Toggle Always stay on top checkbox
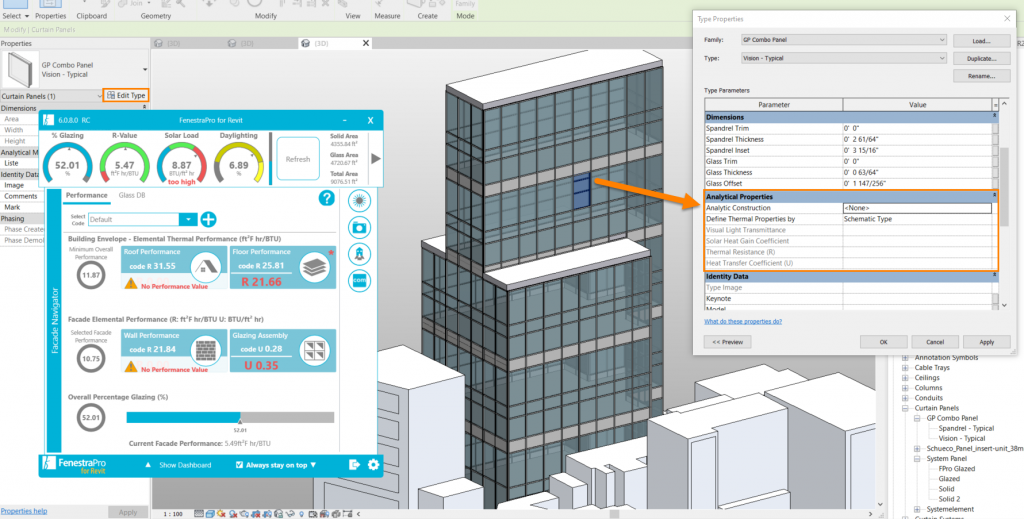The width and height of the screenshot is (1024, 519). click(239, 465)
